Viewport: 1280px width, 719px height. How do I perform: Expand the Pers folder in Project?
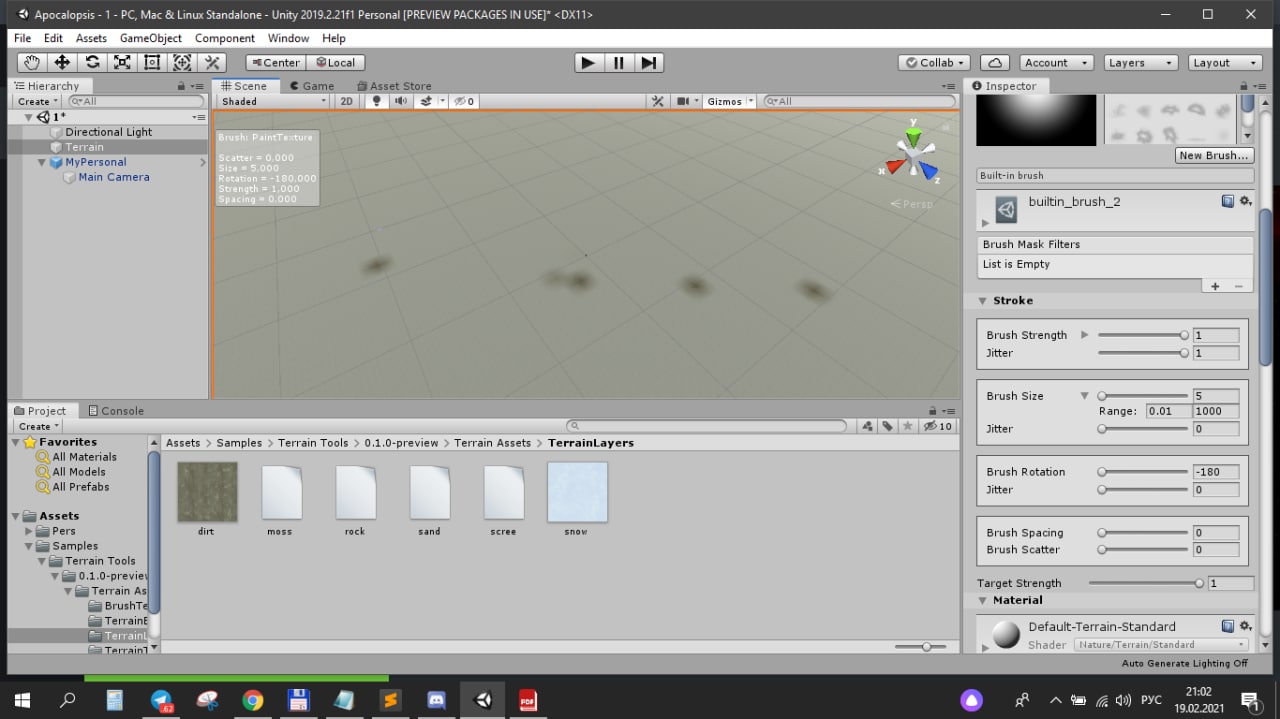coord(29,531)
